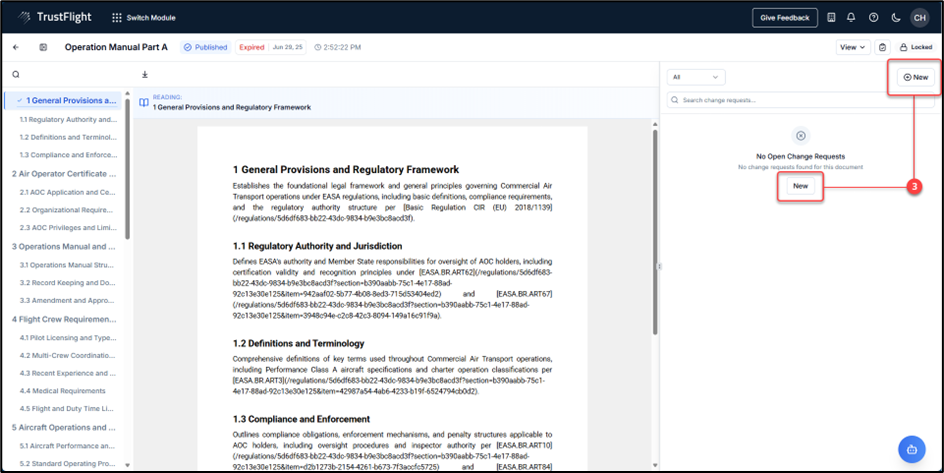This screenshot has width=944, height=473.
Task: Select 2 Air Operator Certificate section
Action: coord(64,173)
